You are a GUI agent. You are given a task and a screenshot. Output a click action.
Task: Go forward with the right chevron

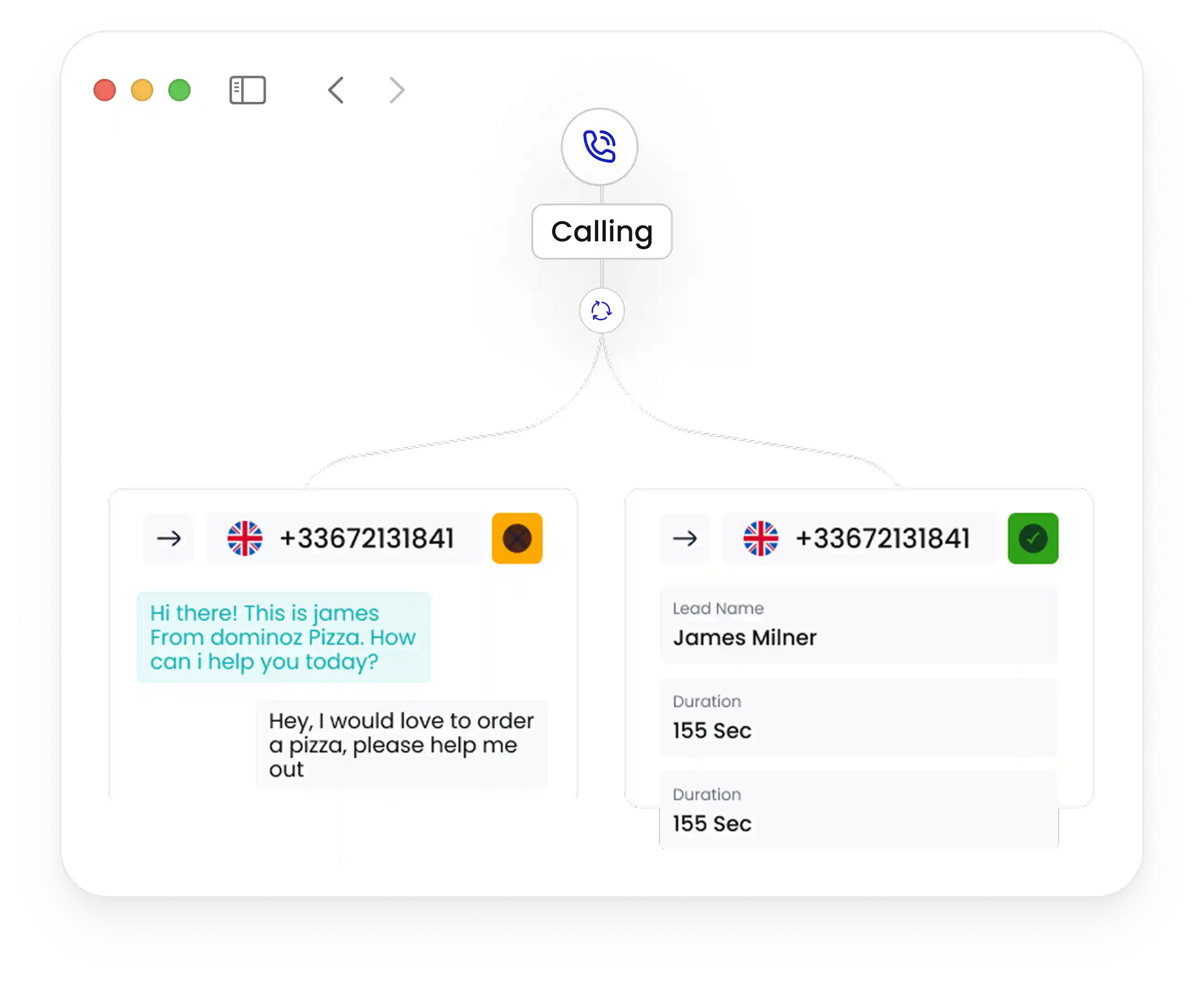coord(397,90)
